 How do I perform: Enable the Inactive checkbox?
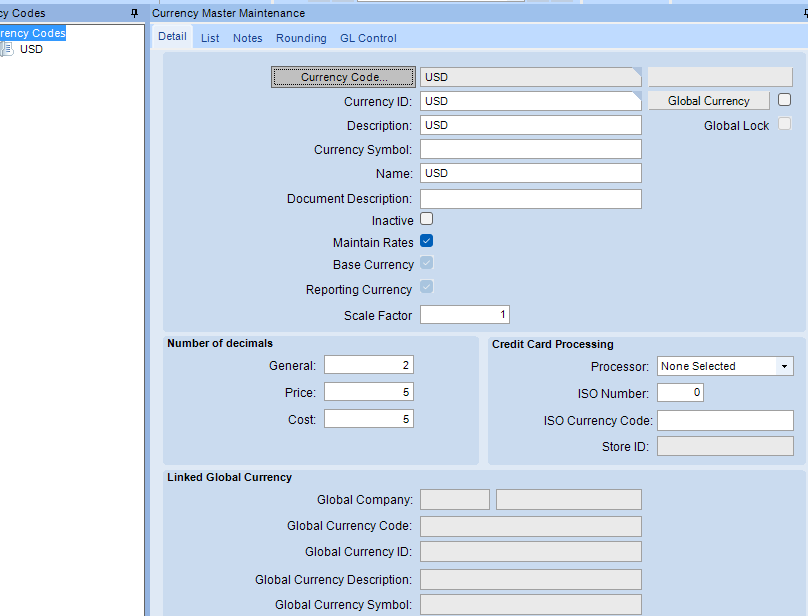click(x=427, y=219)
